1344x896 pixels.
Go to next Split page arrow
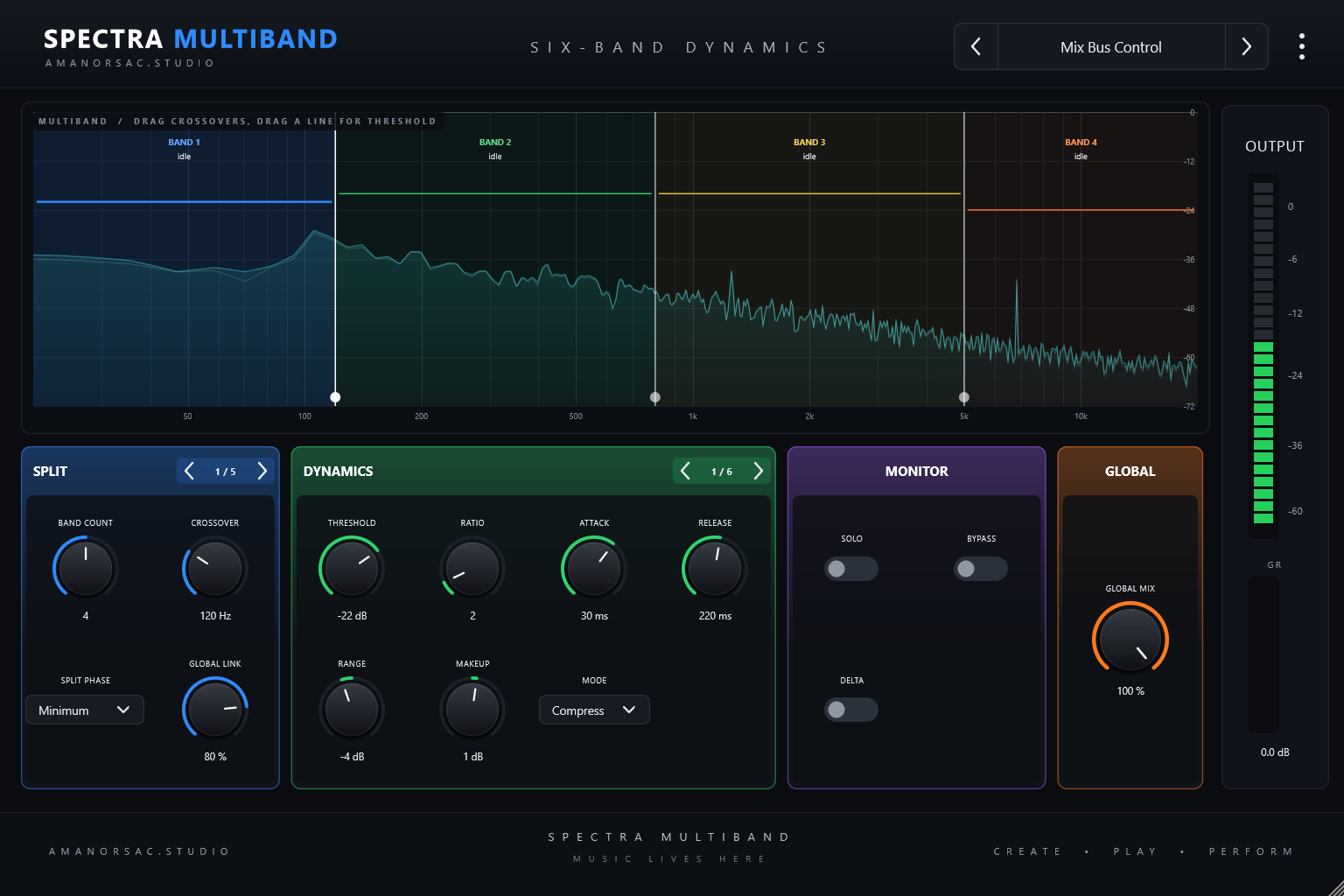pyautogui.click(x=262, y=471)
